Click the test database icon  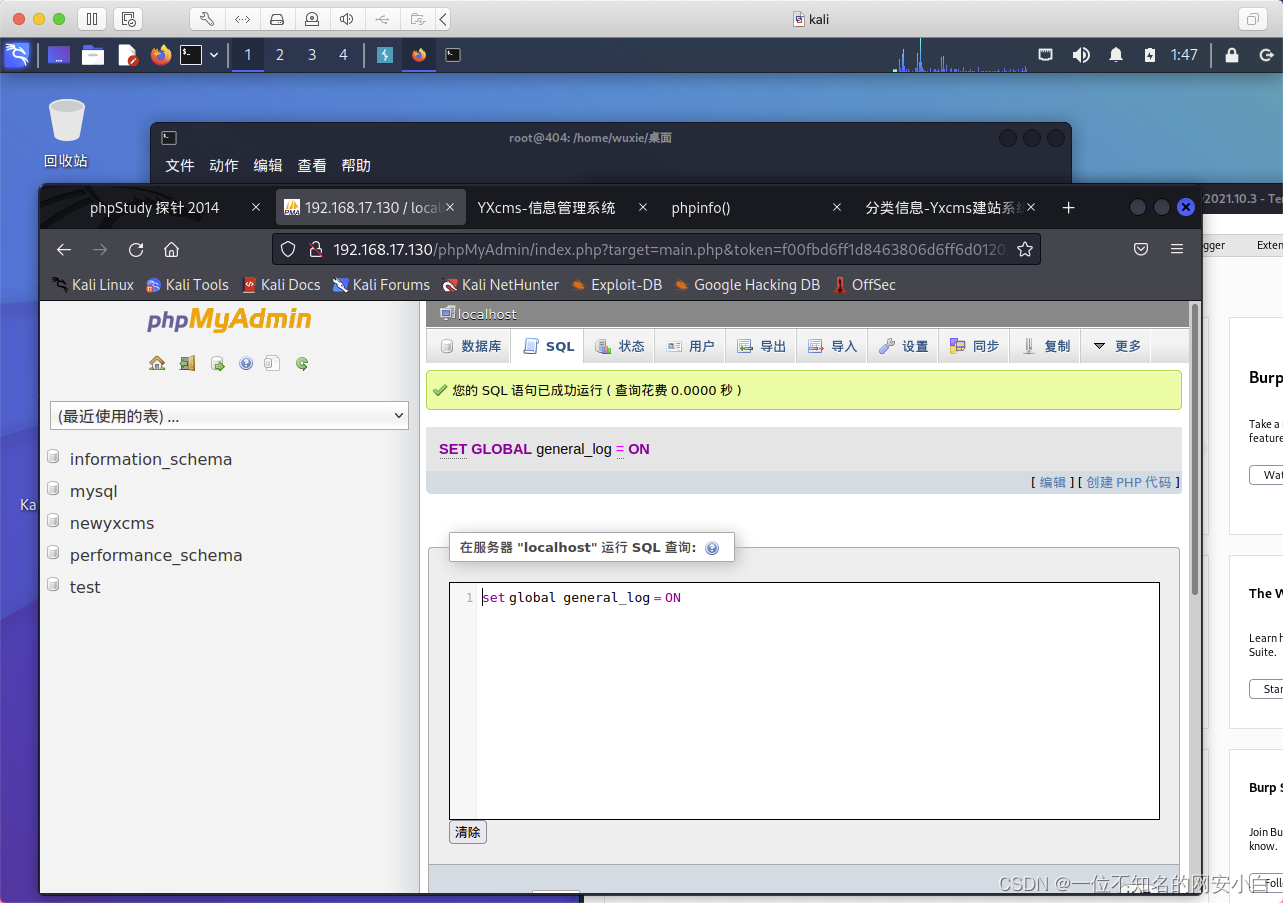coord(54,586)
